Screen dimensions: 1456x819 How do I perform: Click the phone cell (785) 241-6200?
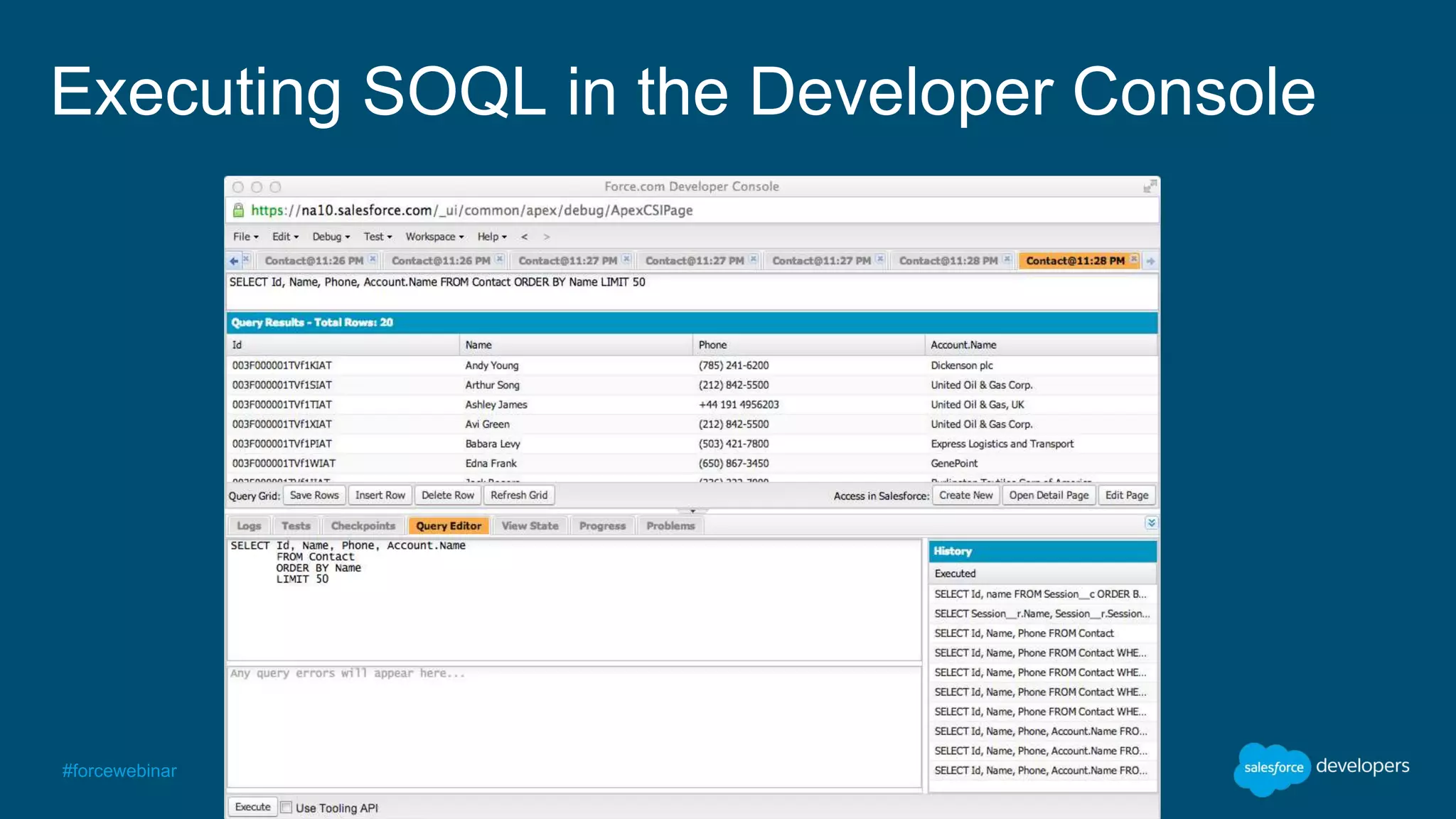733,365
